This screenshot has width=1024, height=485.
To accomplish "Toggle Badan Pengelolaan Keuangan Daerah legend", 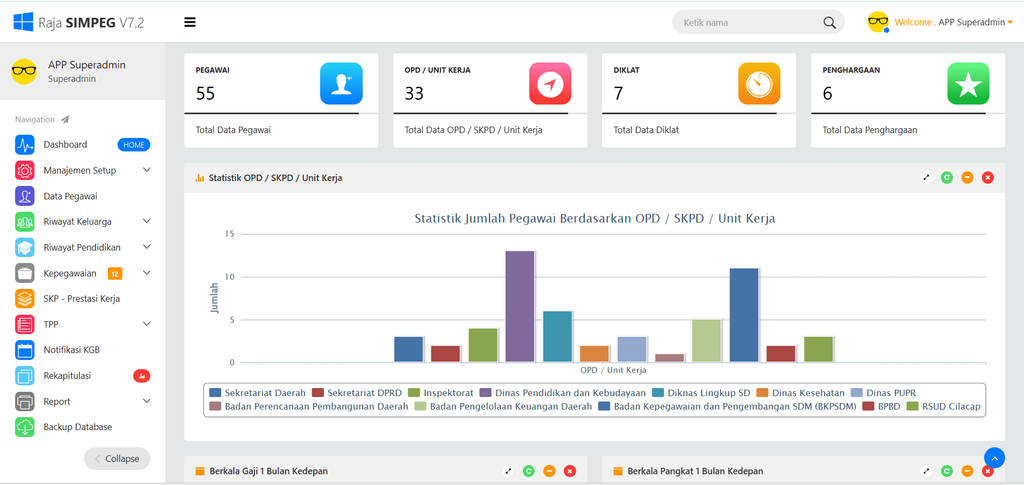I will (505, 406).
